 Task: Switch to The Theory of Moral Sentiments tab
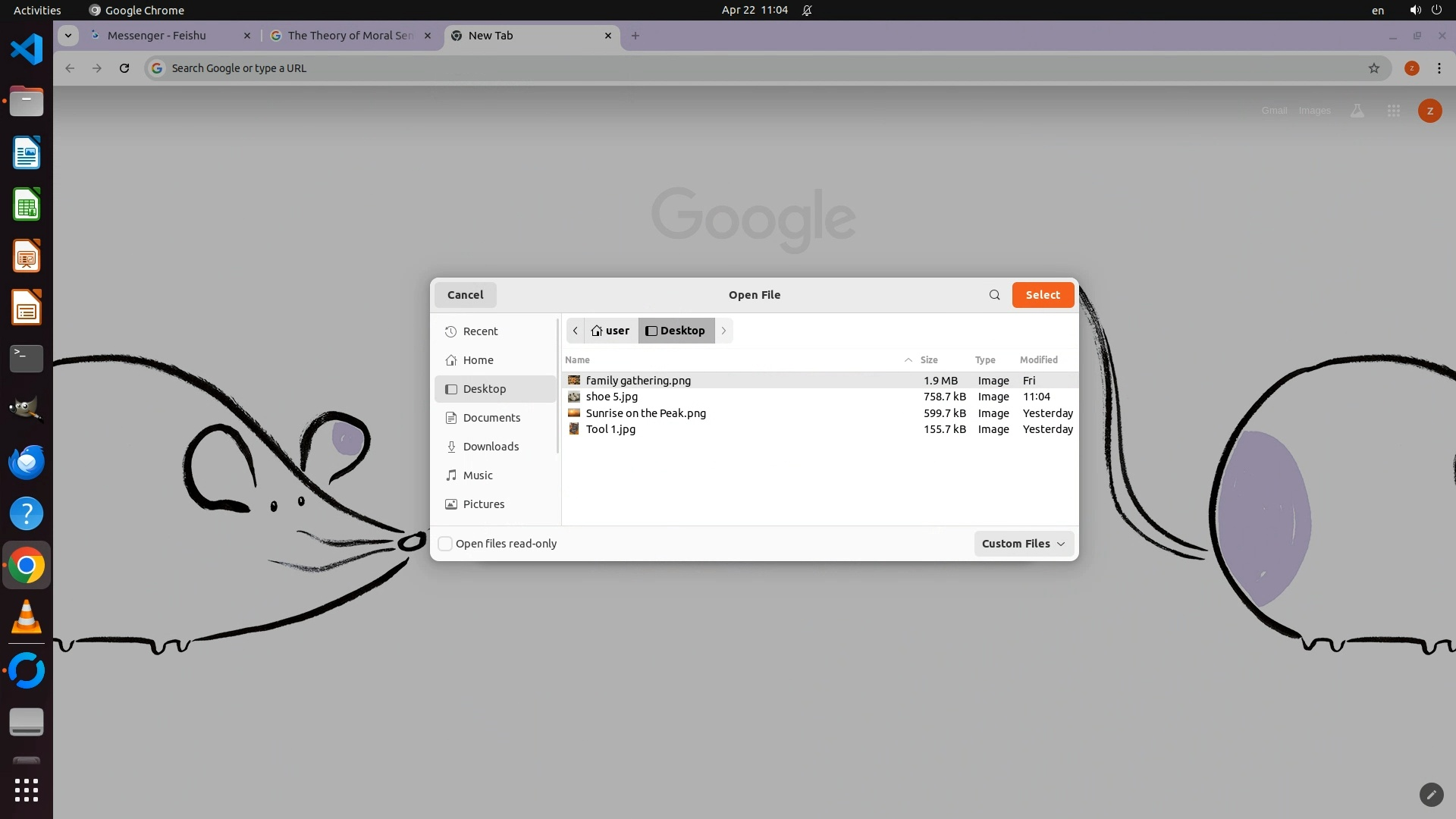pos(350,36)
